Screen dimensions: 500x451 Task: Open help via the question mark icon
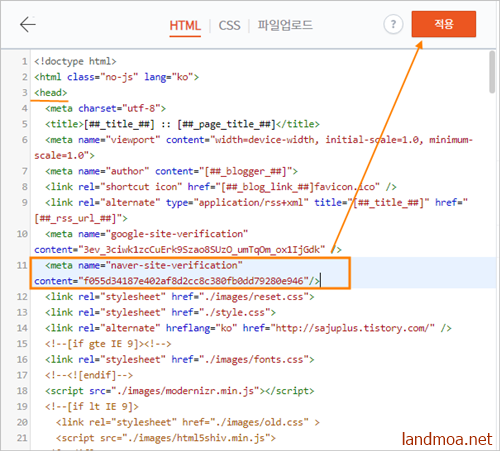(393, 24)
